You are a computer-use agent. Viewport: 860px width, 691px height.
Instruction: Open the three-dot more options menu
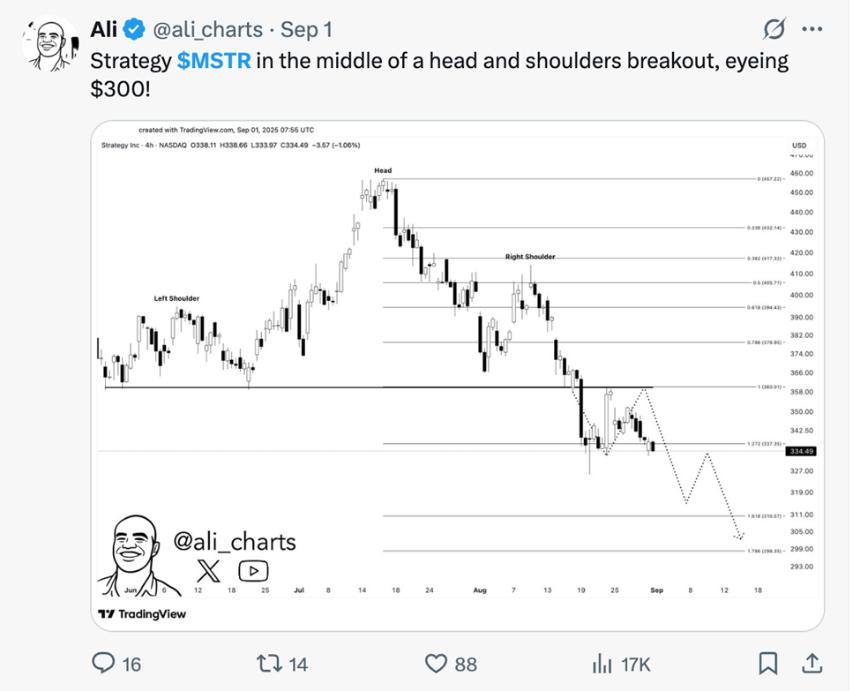pos(813,29)
